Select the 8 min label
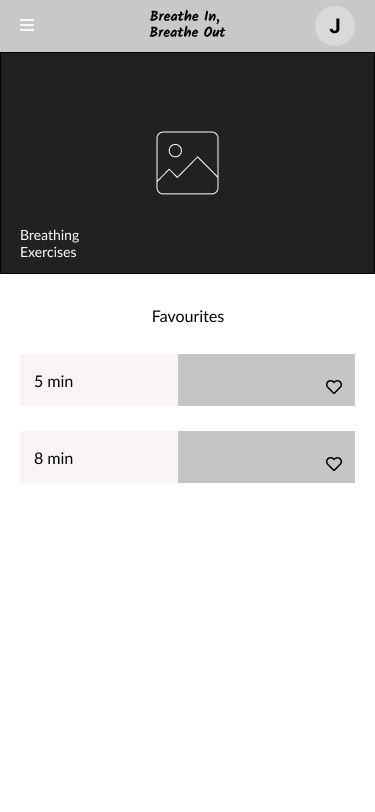Screen dimensions: 375x812 54,458
